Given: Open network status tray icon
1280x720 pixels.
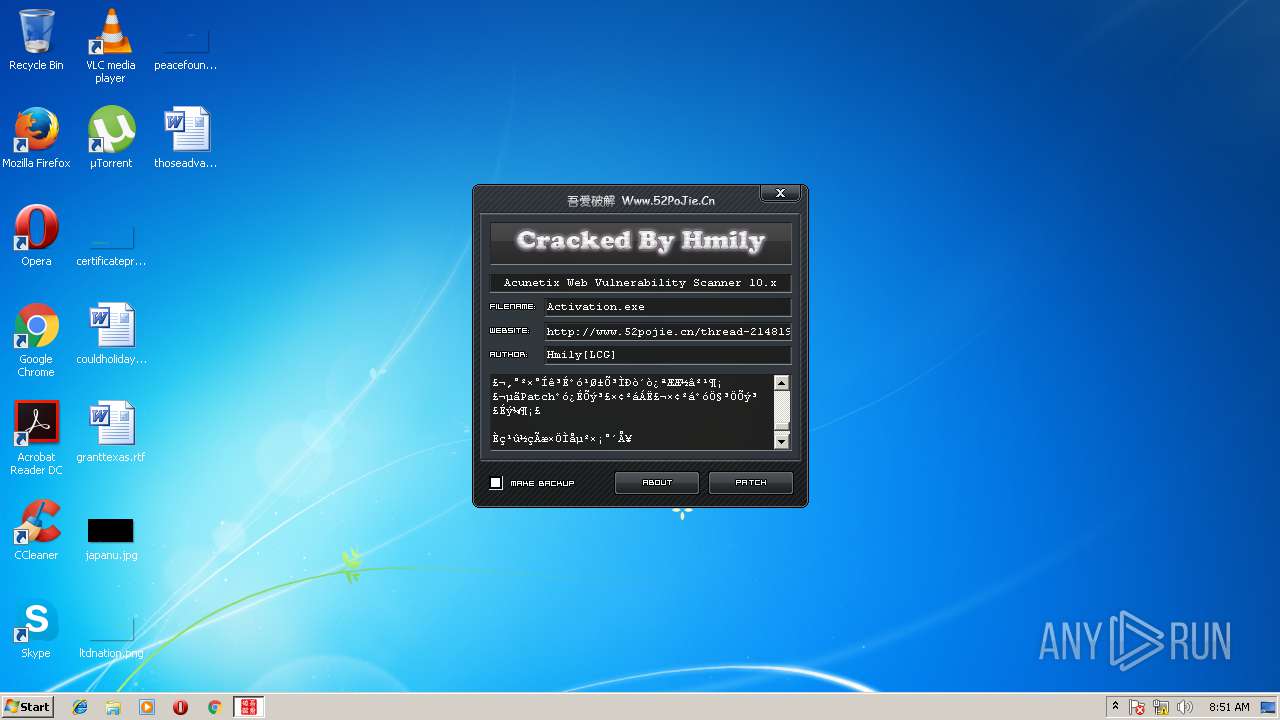Looking at the screenshot, I should 1161,707.
